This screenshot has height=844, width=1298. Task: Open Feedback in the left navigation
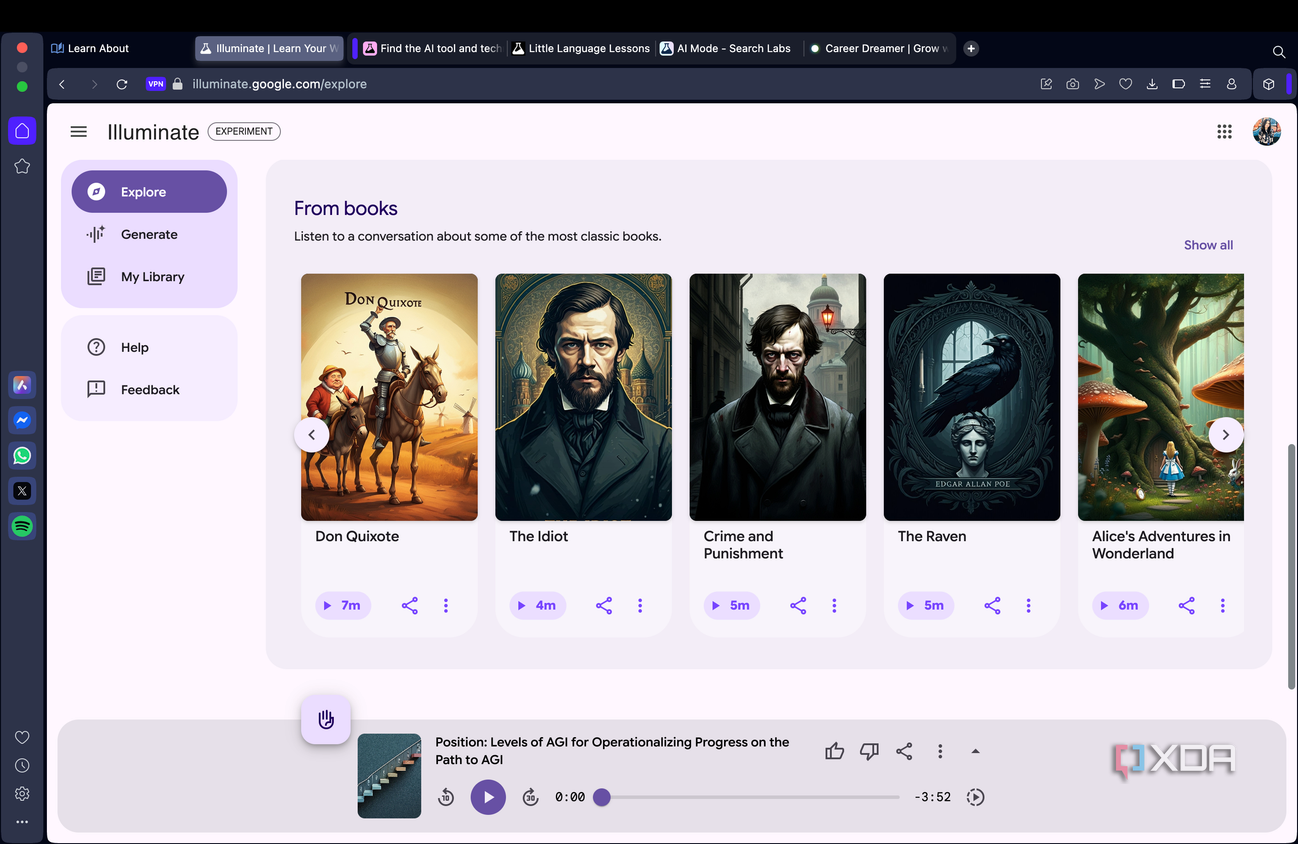pos(149,390)
